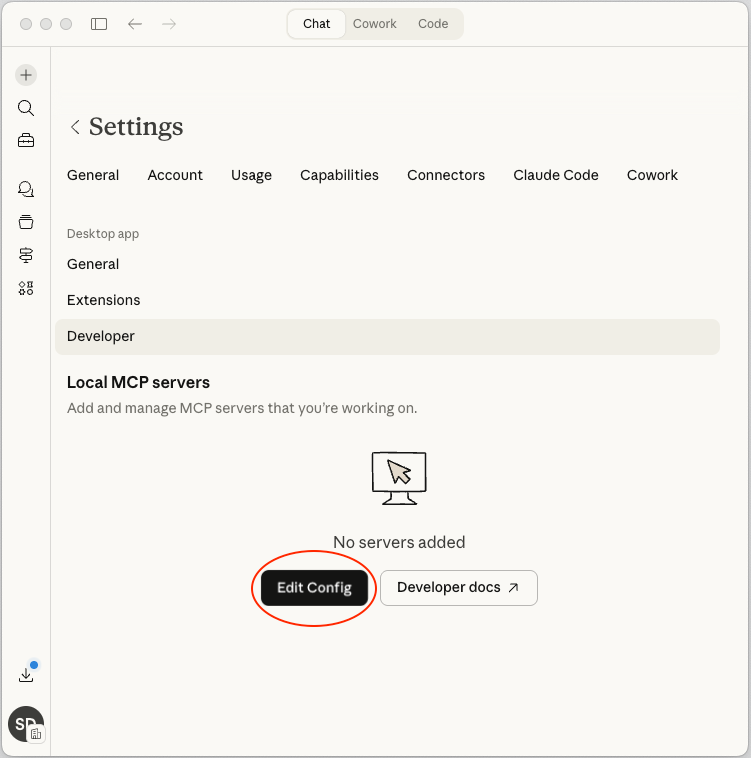Click the Edit Config button
Viewport: 751px width, 758px height.
pos(315,588)
